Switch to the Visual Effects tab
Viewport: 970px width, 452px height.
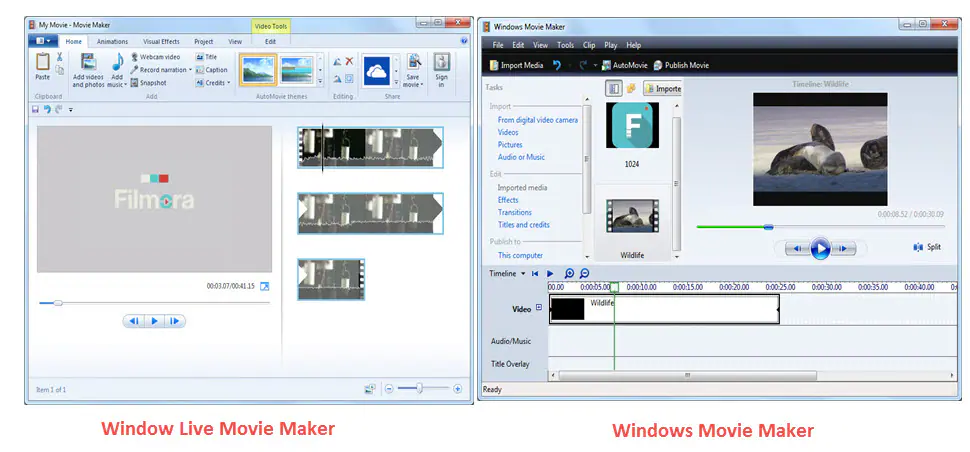161,41
